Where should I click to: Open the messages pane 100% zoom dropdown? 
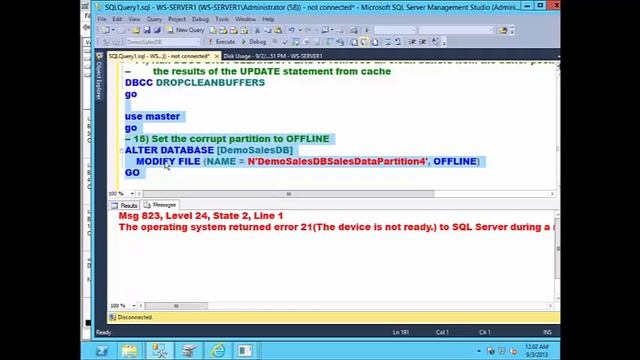[133, 305]
